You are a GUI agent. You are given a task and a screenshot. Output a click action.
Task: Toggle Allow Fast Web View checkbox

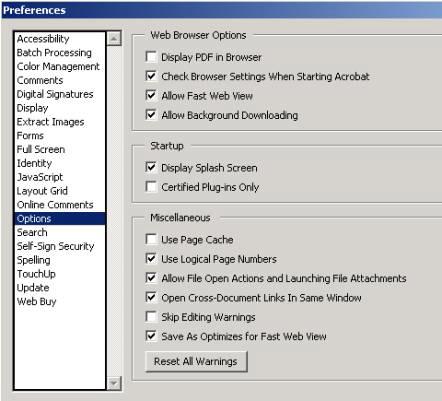[x=151, y=95]
